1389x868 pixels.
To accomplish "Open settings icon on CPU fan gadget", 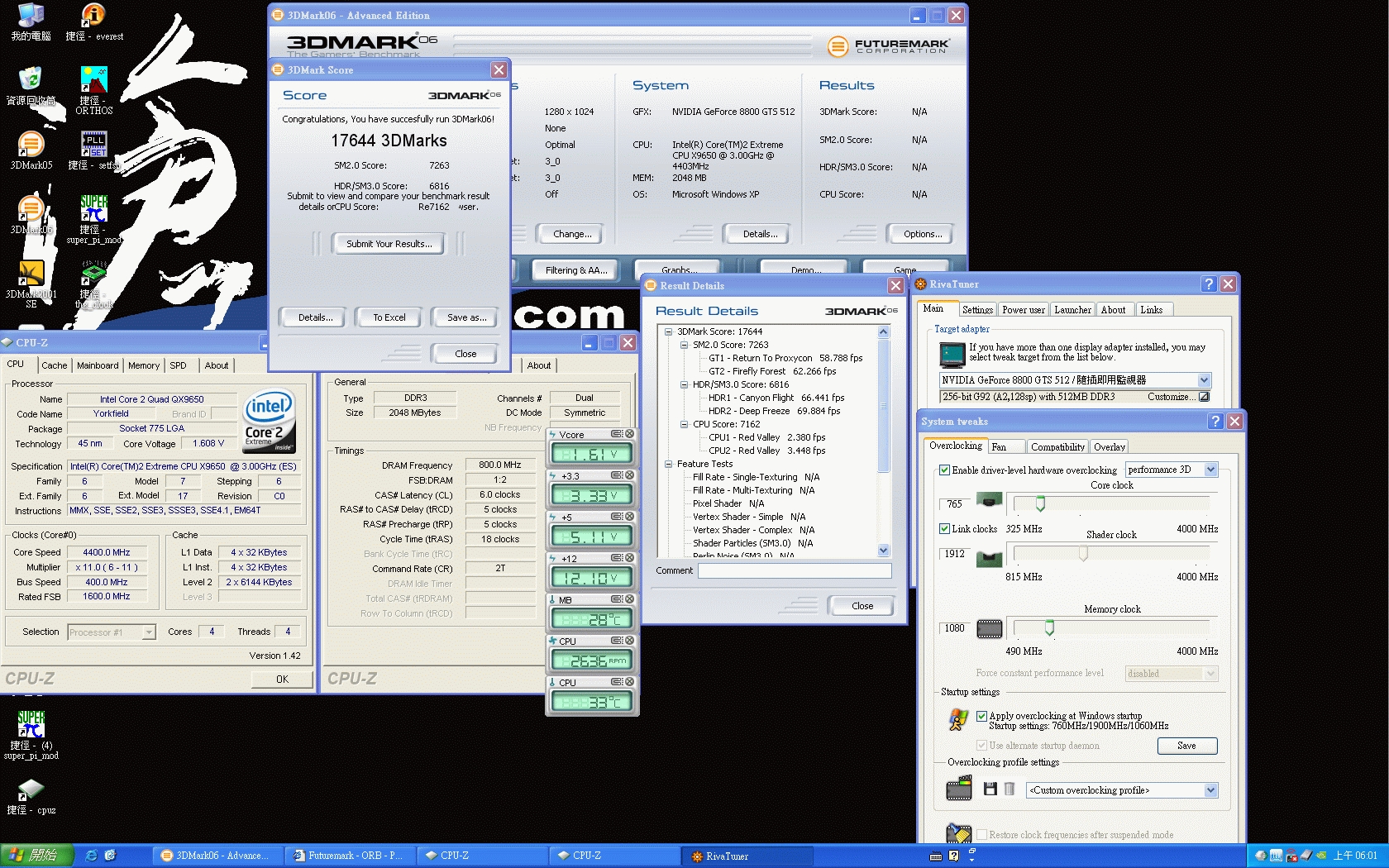I will pyautogui.click(x=617, y=641).
